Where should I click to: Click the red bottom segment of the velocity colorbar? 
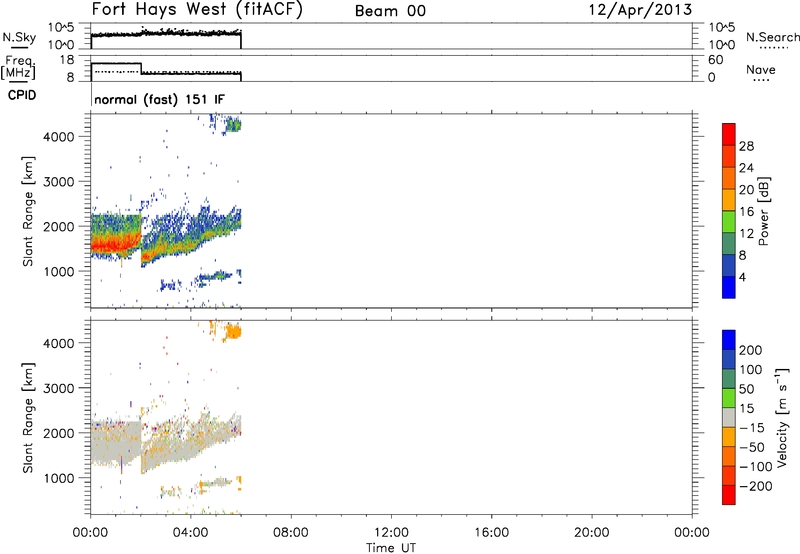(729, 495)
